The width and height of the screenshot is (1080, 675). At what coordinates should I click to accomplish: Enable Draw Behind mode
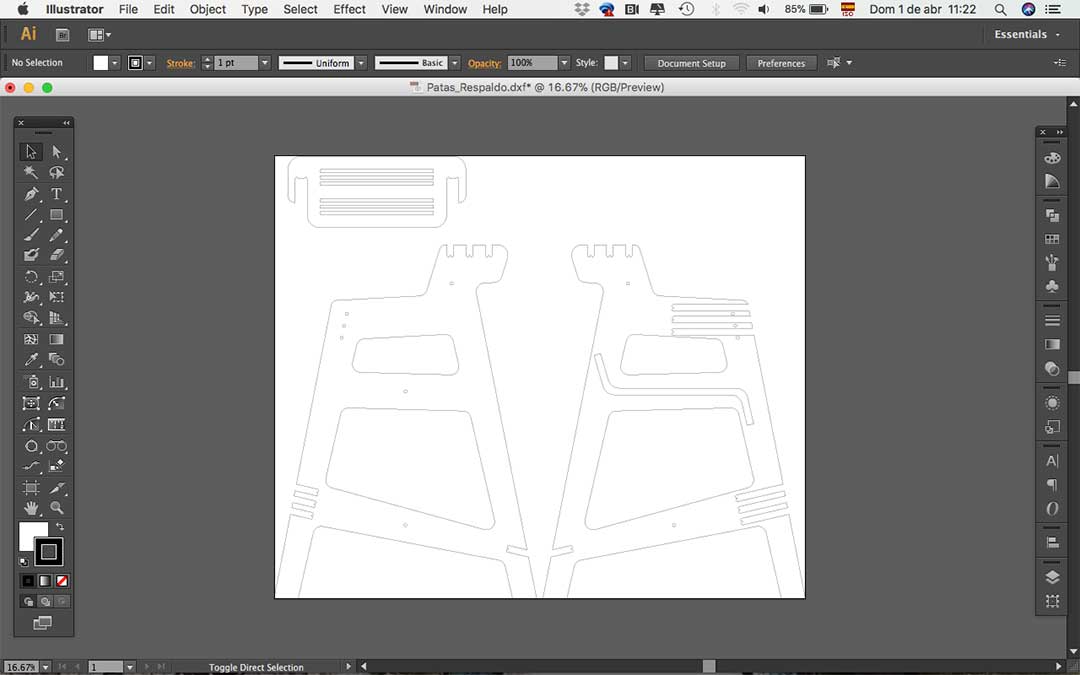click(x=45, y=601)
